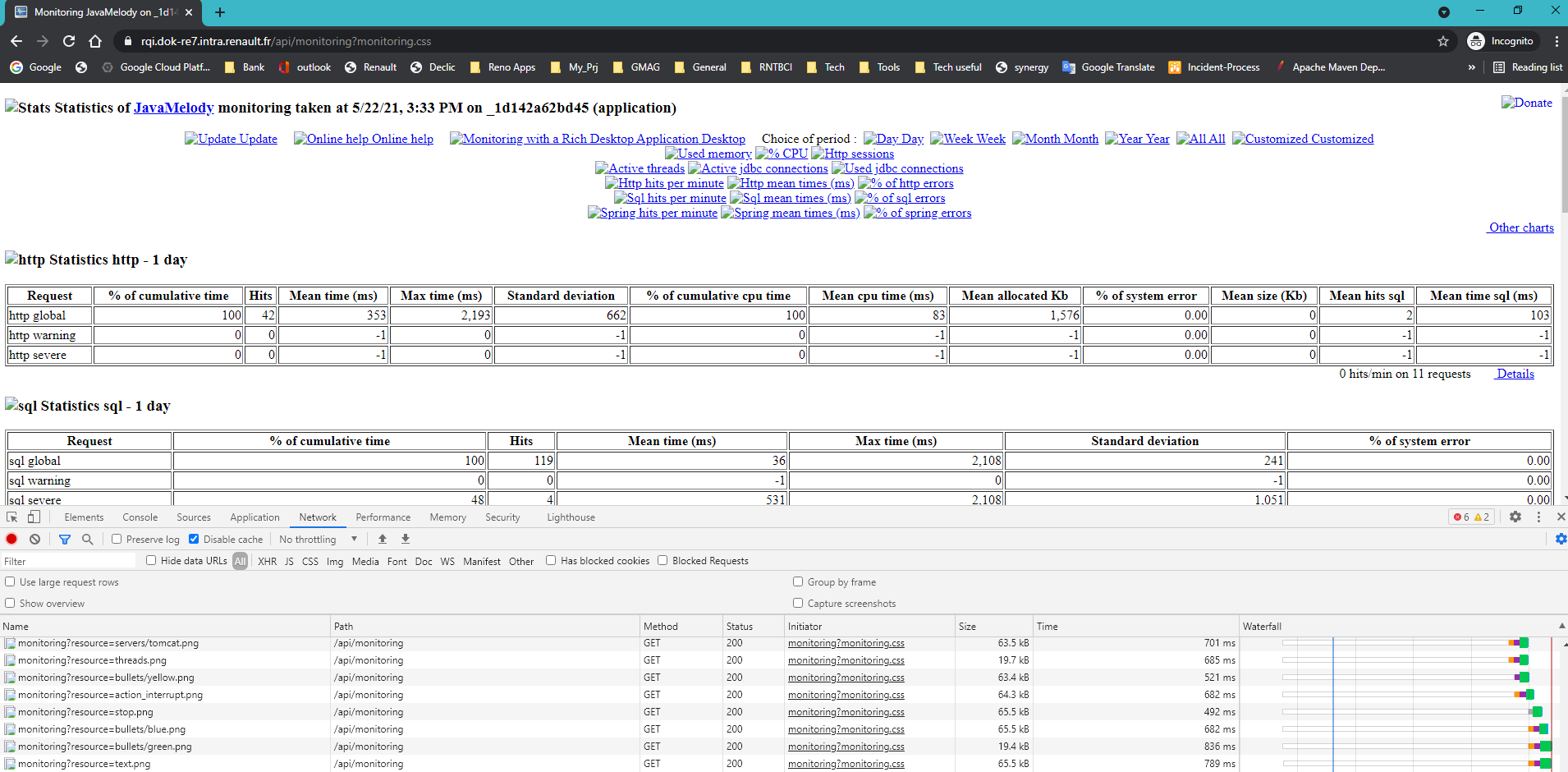Toggle the device toolbar icon

[34, 517]
